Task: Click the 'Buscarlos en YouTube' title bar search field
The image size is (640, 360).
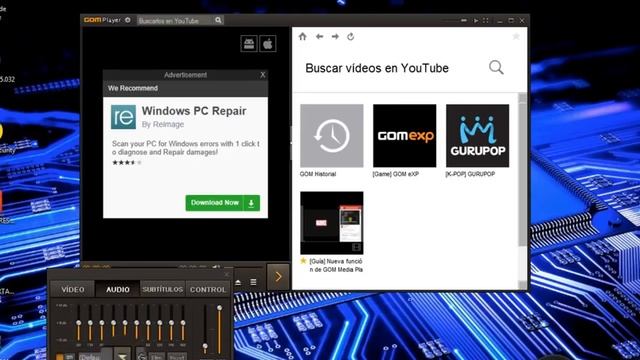Action: click(x=175, y=20)
